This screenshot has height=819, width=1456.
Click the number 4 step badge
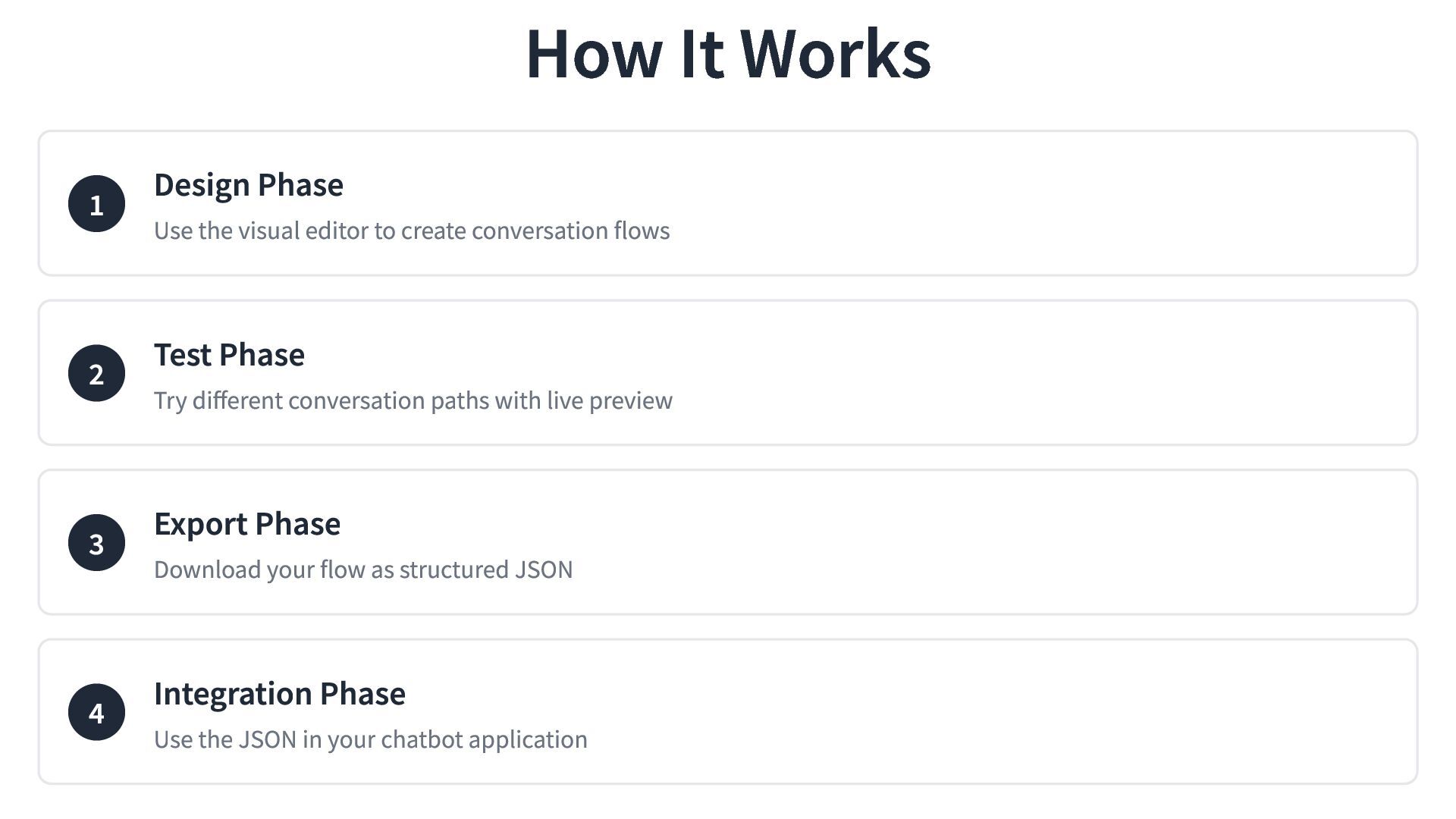pyautogui.click(x=96, y=712)
